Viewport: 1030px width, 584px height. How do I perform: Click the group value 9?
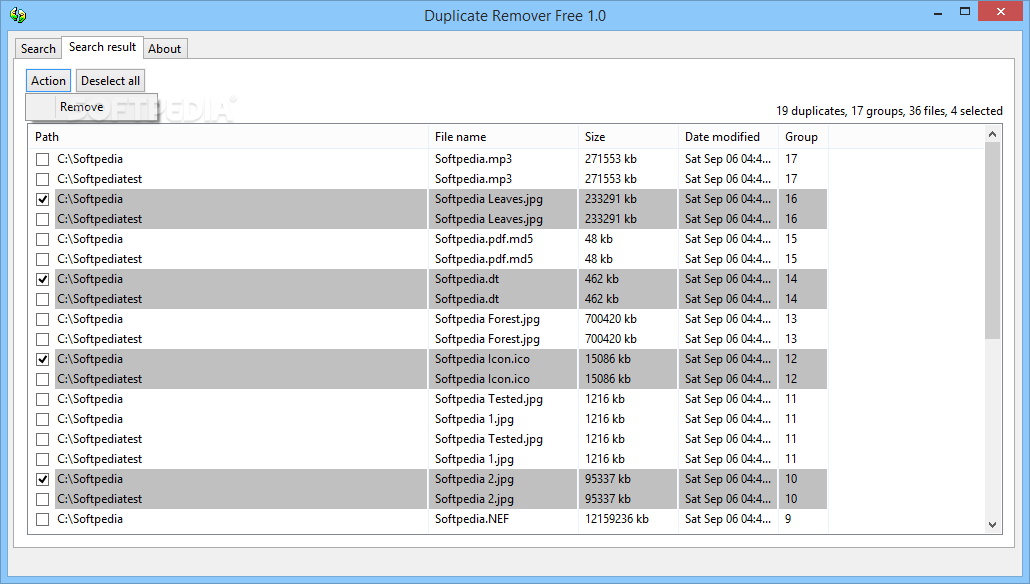click(x=788, y=519)
